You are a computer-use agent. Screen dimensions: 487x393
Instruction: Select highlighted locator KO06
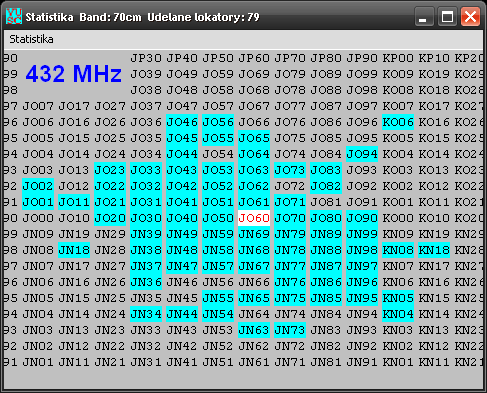(x=398, y=122)
